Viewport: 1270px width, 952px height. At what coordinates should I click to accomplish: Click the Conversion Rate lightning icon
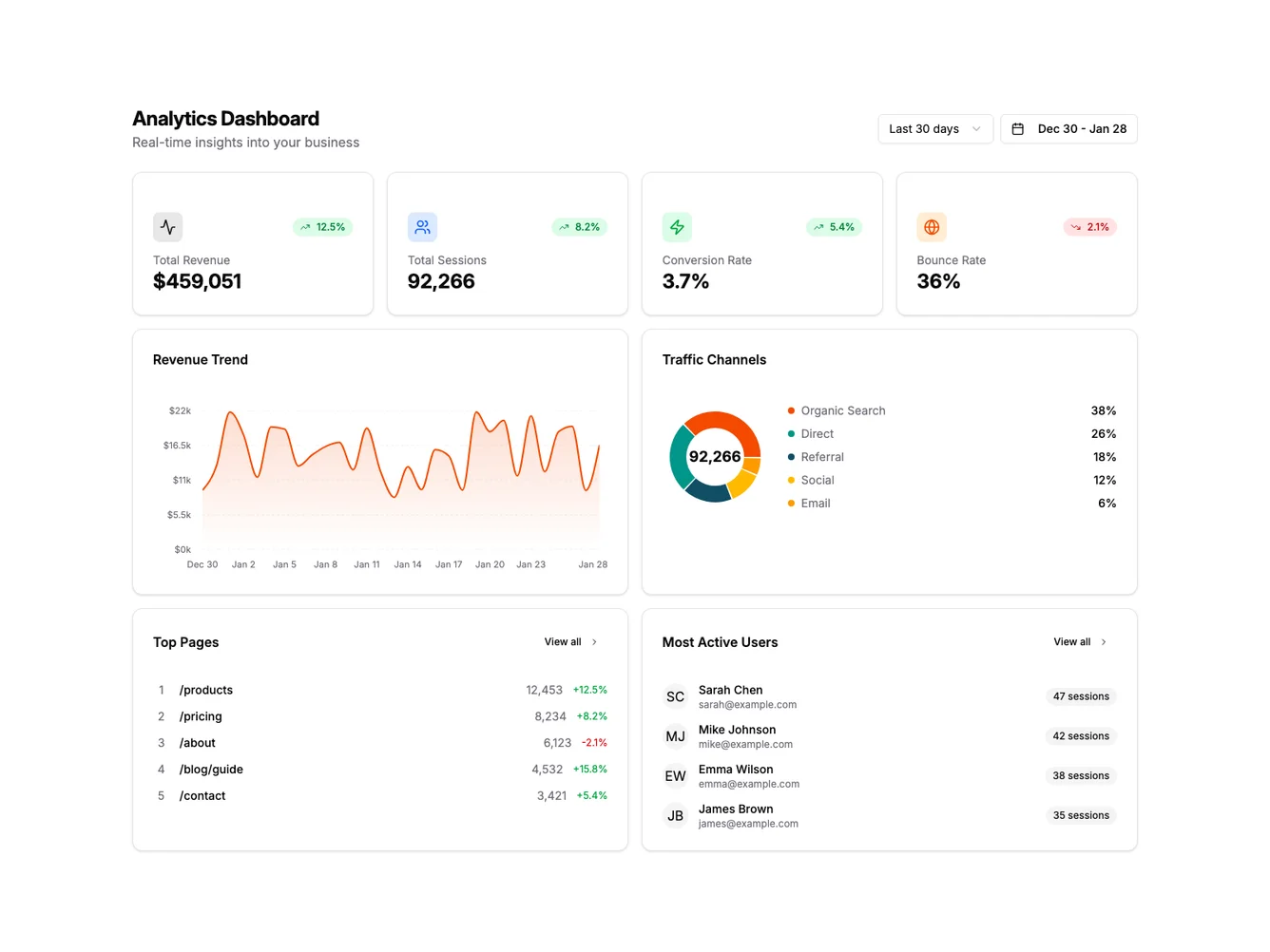click(677, 227)
